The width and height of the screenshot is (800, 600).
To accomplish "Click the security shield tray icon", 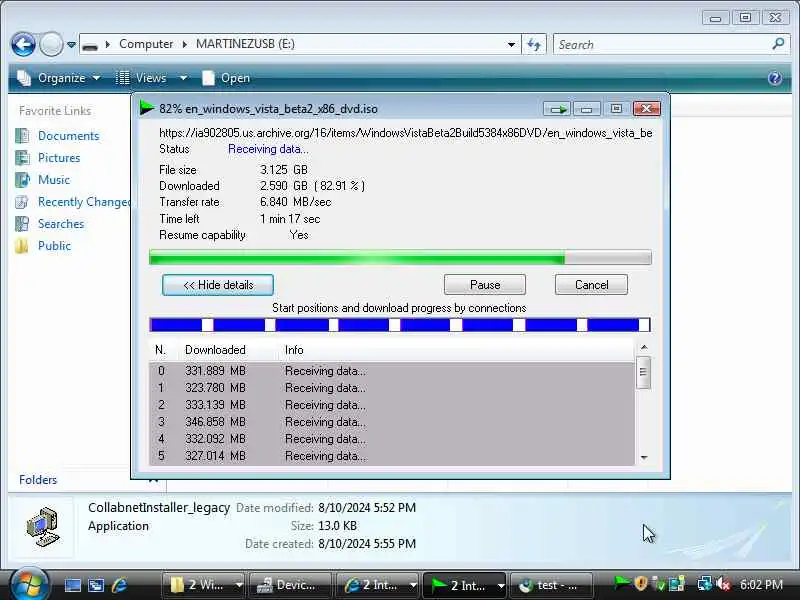I will point(641,583).
